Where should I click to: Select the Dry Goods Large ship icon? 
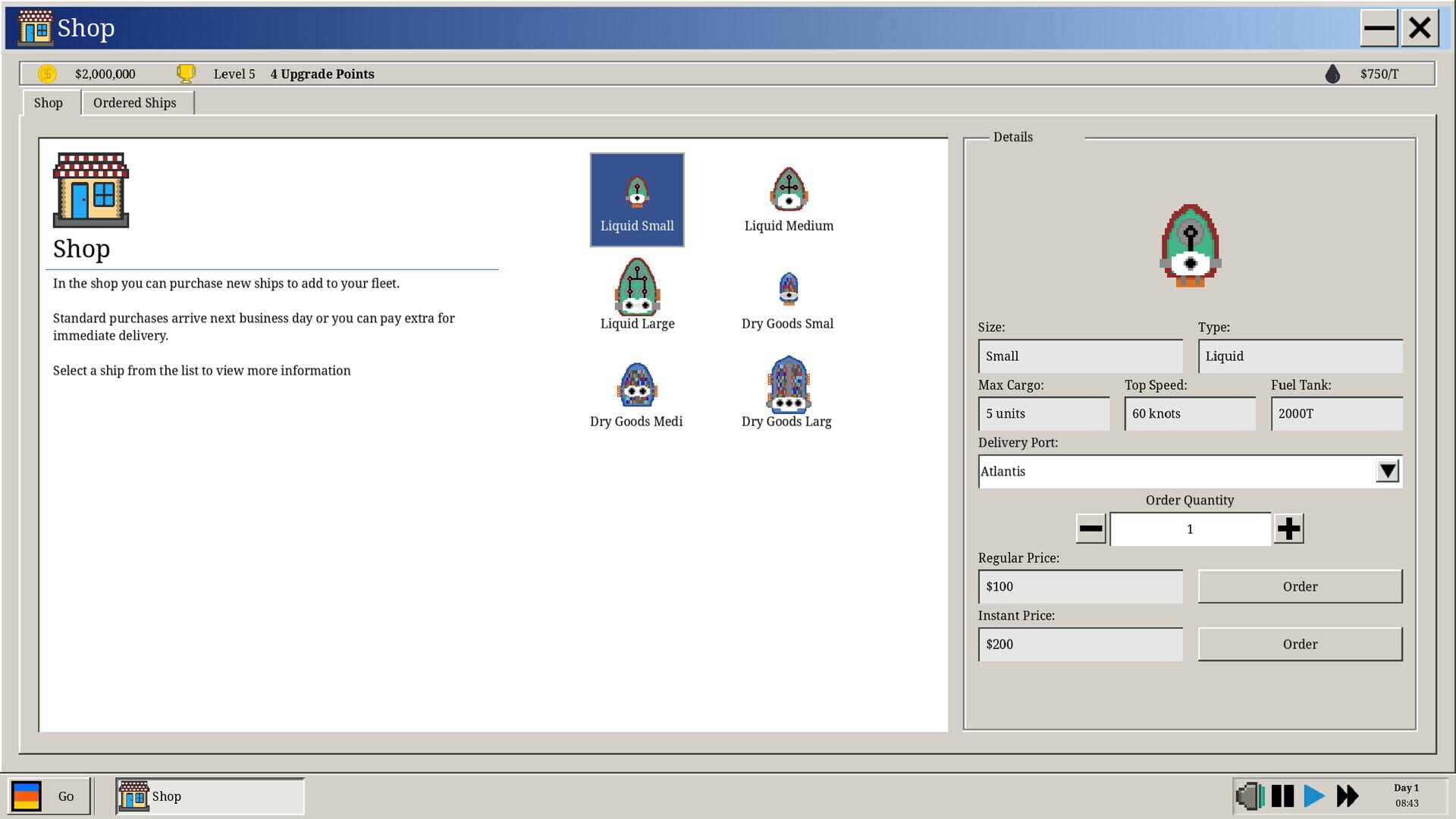[787, 387]
